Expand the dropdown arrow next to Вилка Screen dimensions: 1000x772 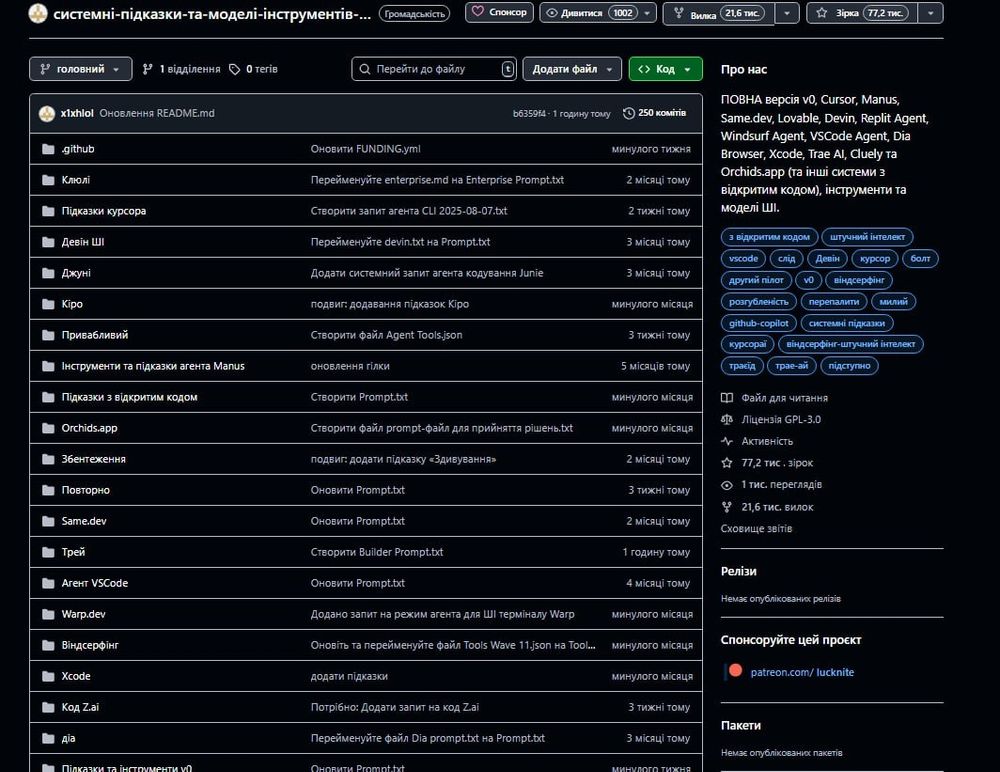pyautogui.click(x=787, y=13)
